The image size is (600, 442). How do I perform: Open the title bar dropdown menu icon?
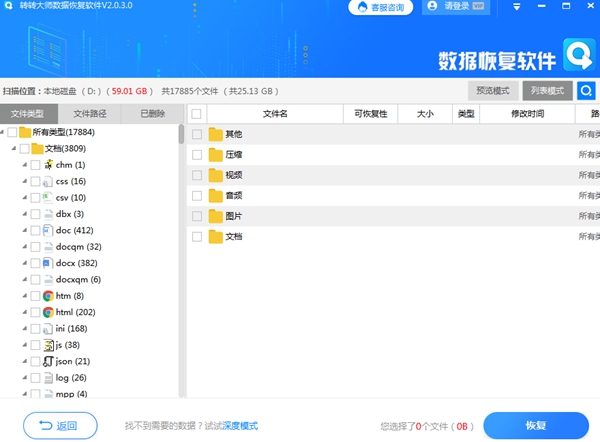point(517,7)
